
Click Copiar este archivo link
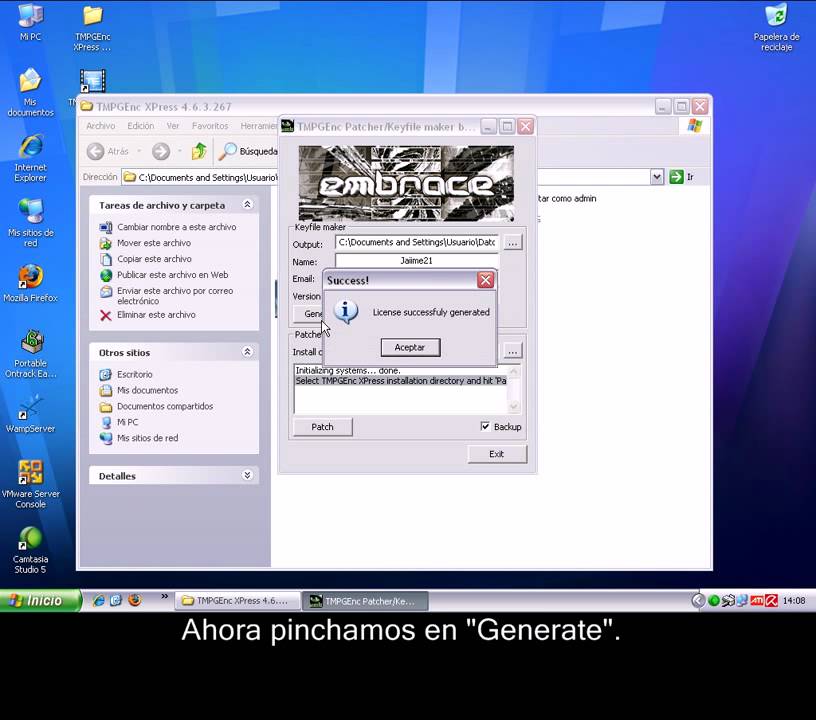coord(154,259)
